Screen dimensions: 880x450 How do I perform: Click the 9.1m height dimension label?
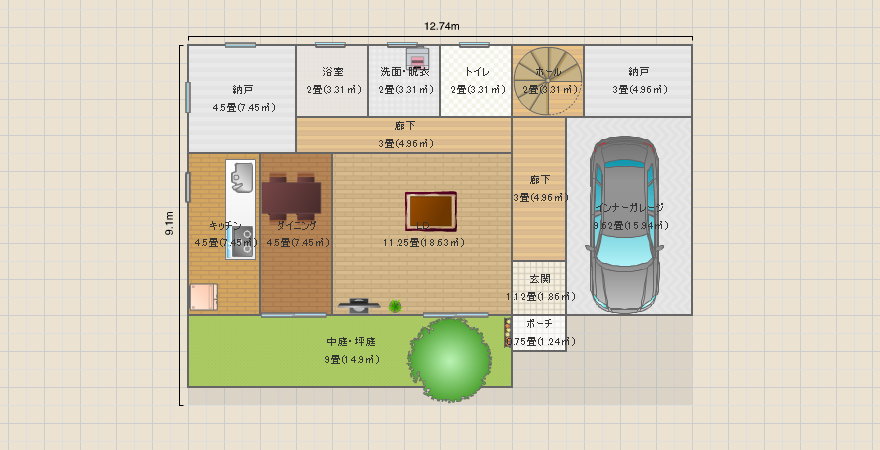[x=170, y=222]
